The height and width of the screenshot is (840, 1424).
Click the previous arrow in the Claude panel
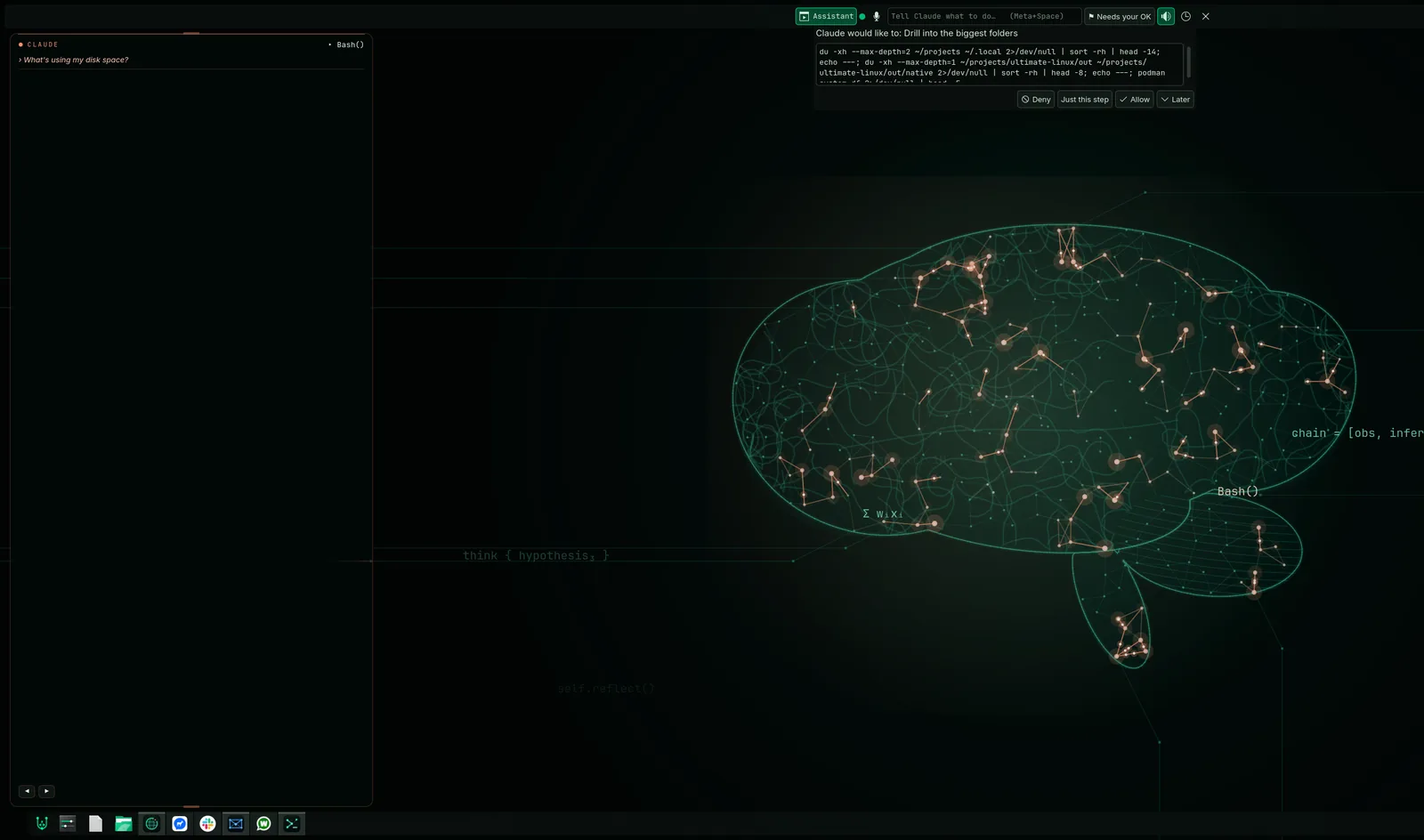(x=27, y=791)
